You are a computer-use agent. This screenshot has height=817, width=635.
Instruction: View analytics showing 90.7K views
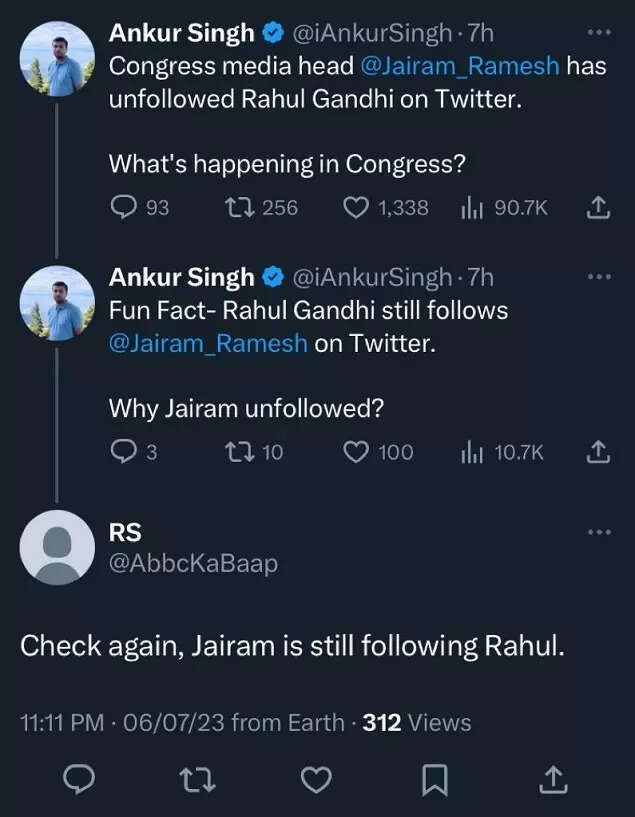pos(471,207)
